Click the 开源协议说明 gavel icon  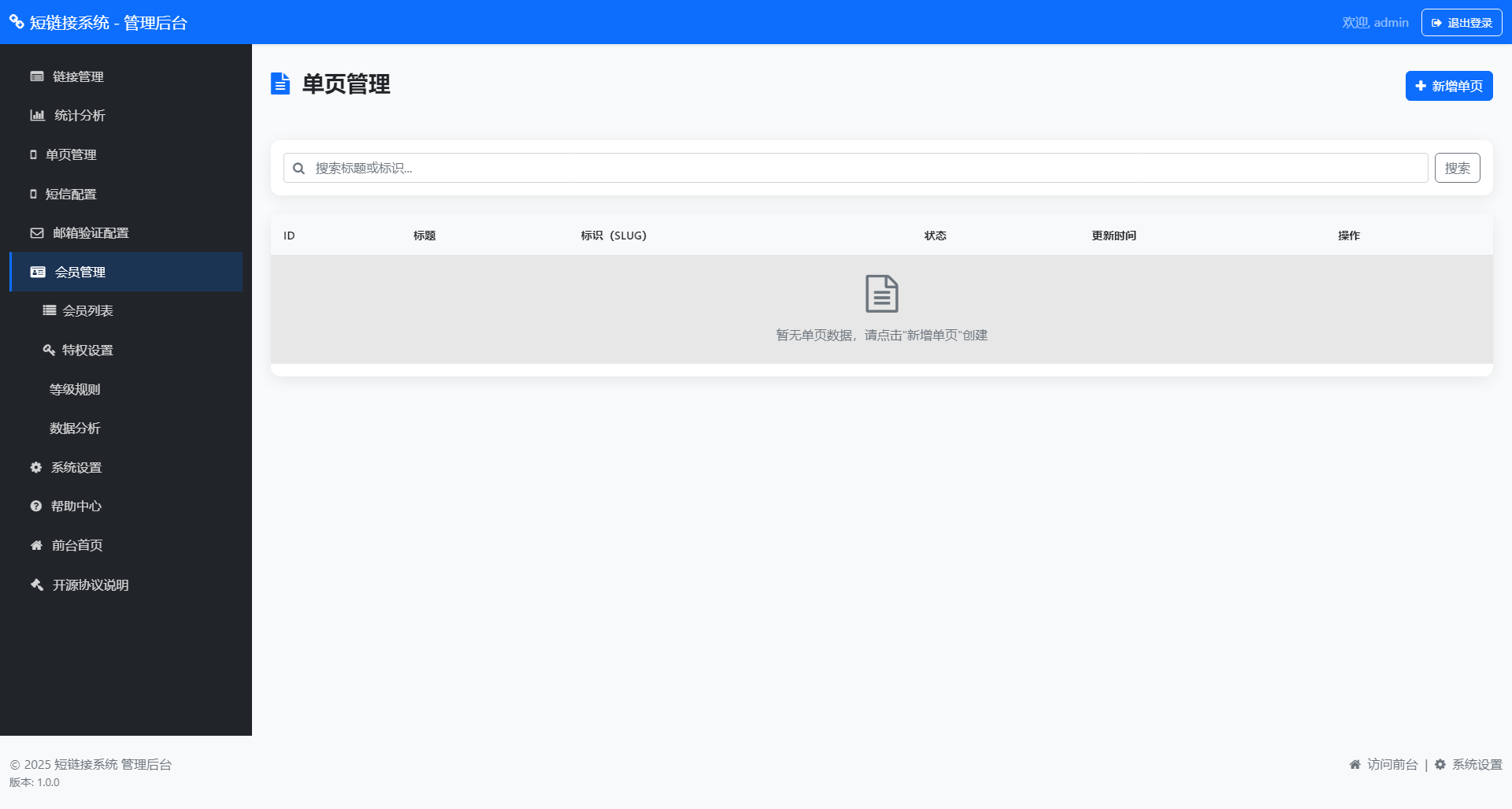click(x=37, y=584)
